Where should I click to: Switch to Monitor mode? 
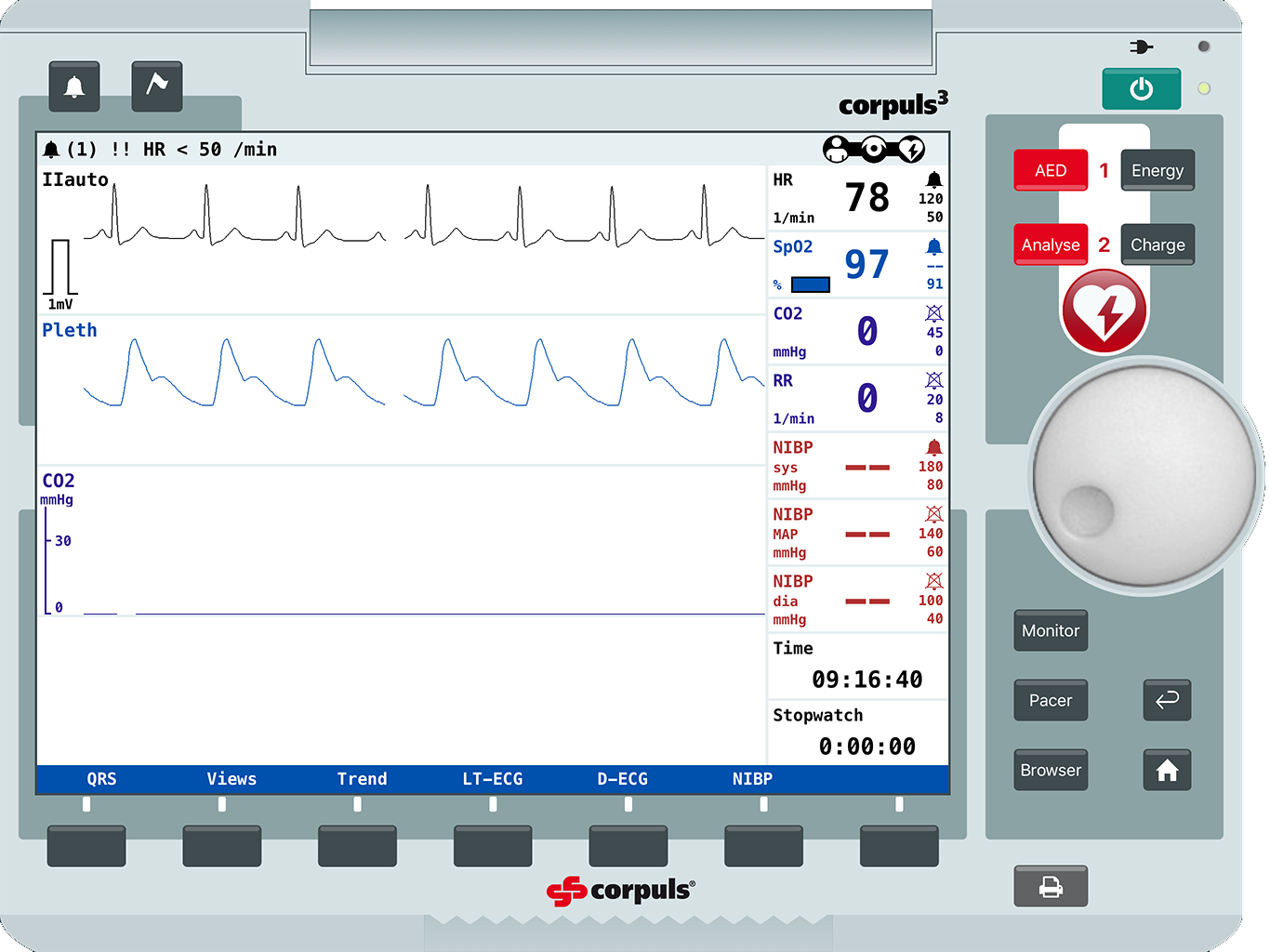tap(1051, 630)
